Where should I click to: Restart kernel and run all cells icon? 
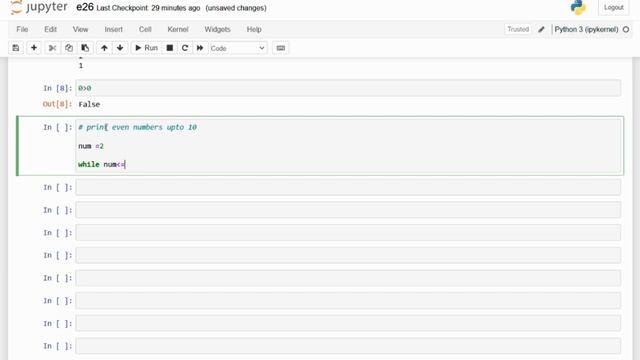(x=200, y=48)
